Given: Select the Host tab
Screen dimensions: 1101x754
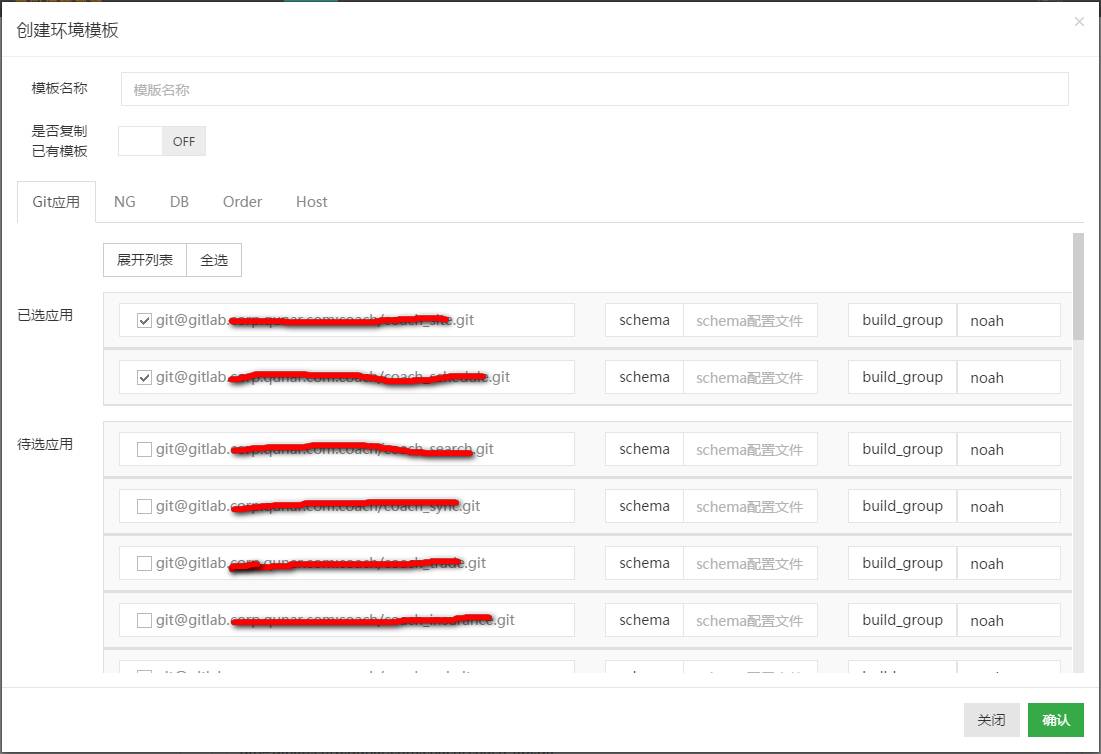Looking at the screenshot, I should 311,202.
